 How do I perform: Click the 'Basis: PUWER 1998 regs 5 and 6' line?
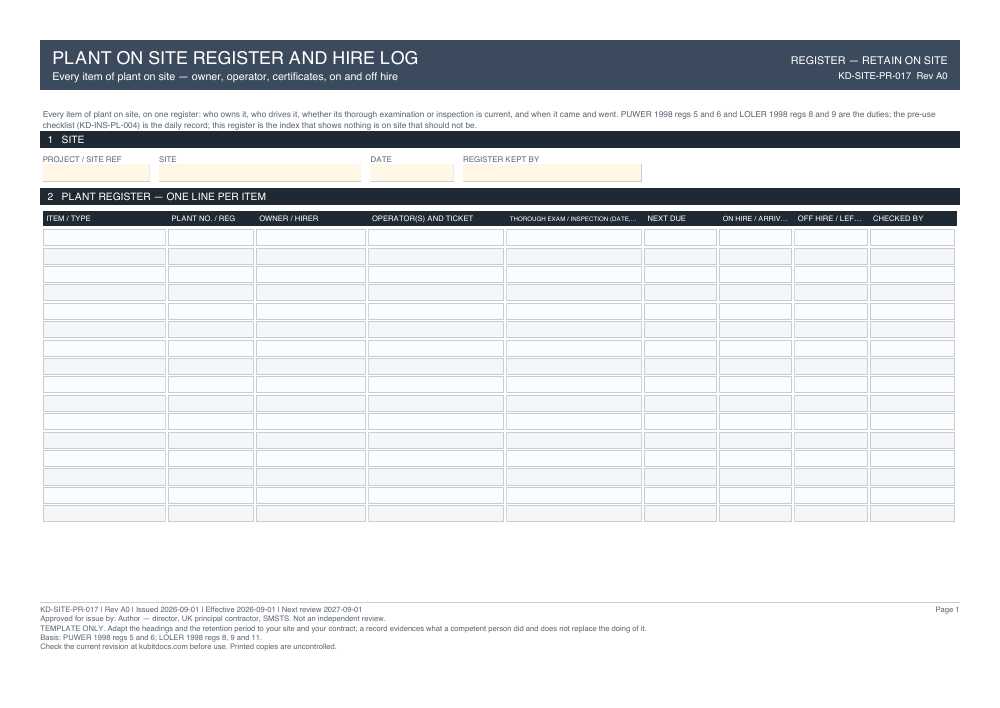151,637
